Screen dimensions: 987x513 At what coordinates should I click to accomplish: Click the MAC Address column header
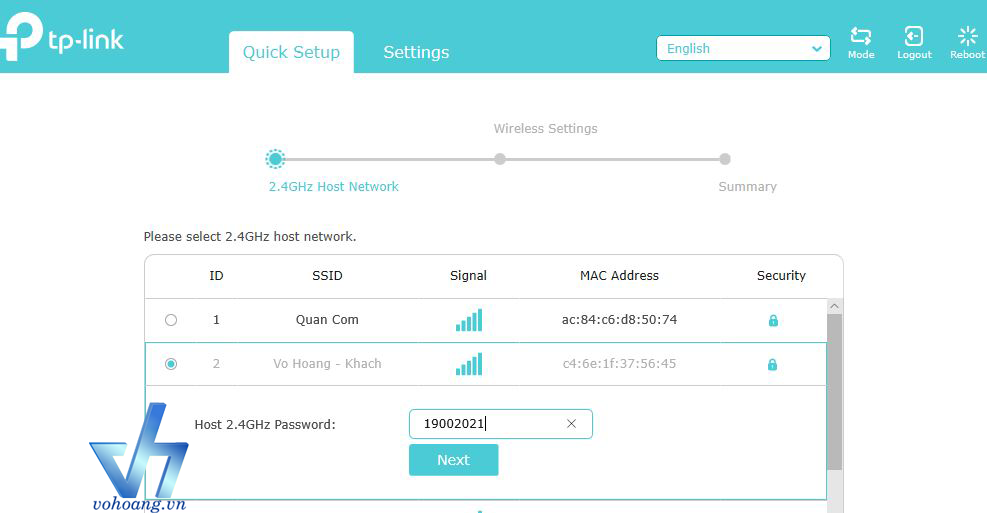[619, 276]
